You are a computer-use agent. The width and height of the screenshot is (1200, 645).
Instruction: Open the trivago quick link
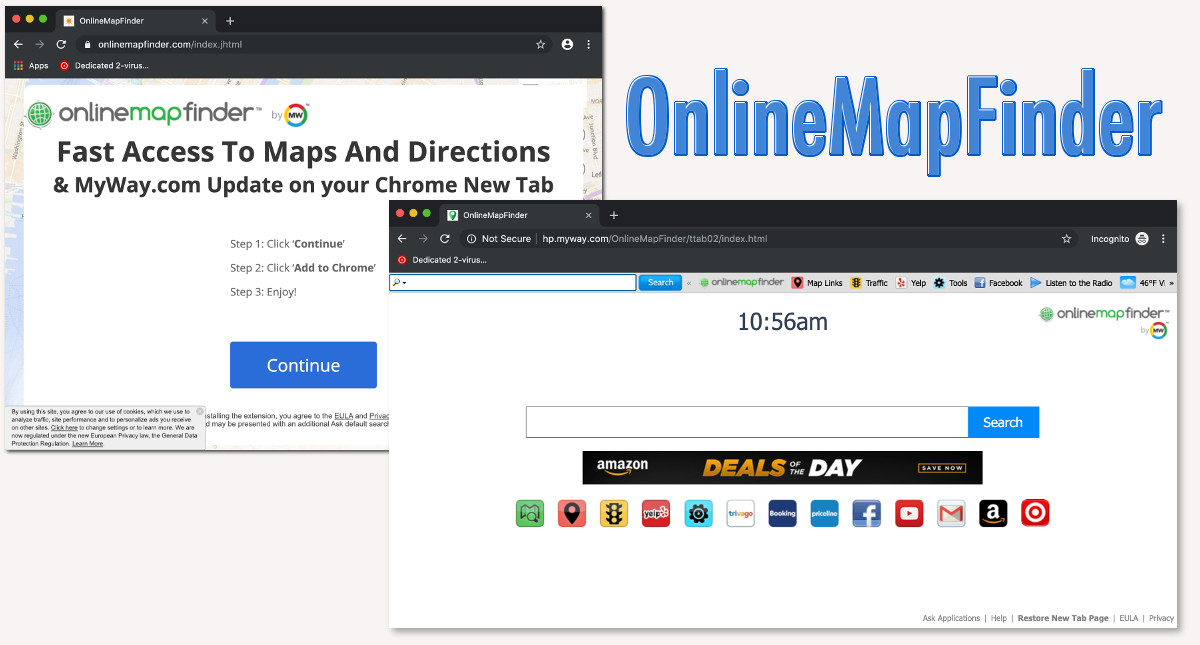740,513
